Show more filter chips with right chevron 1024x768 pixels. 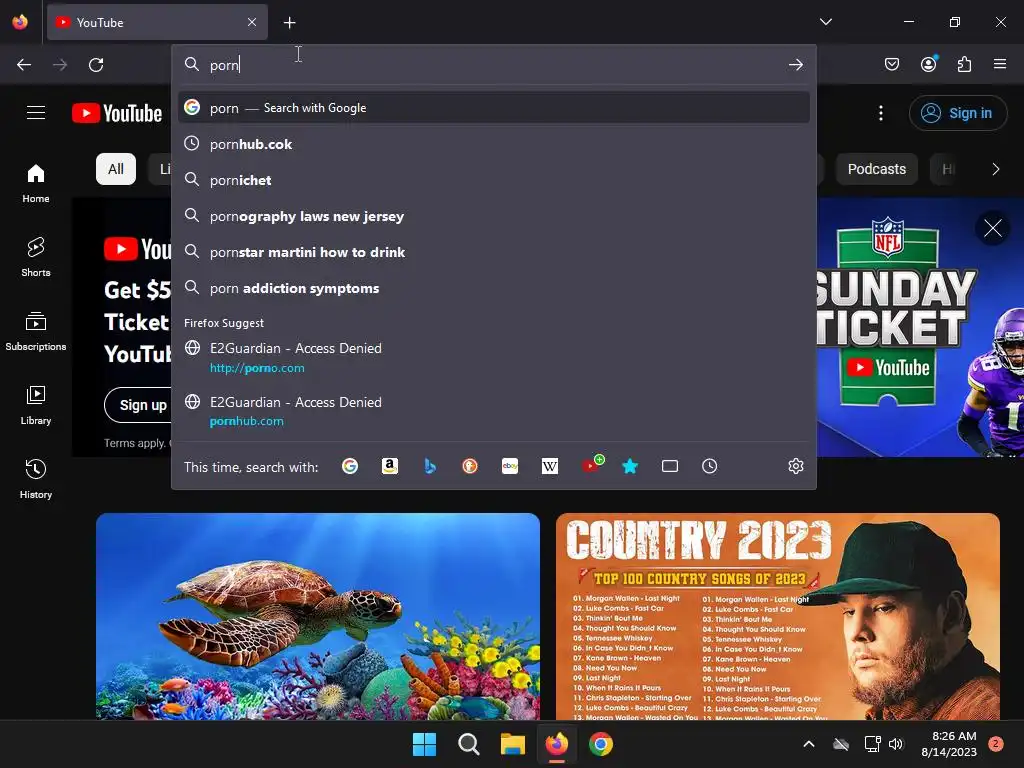point(995,169)
